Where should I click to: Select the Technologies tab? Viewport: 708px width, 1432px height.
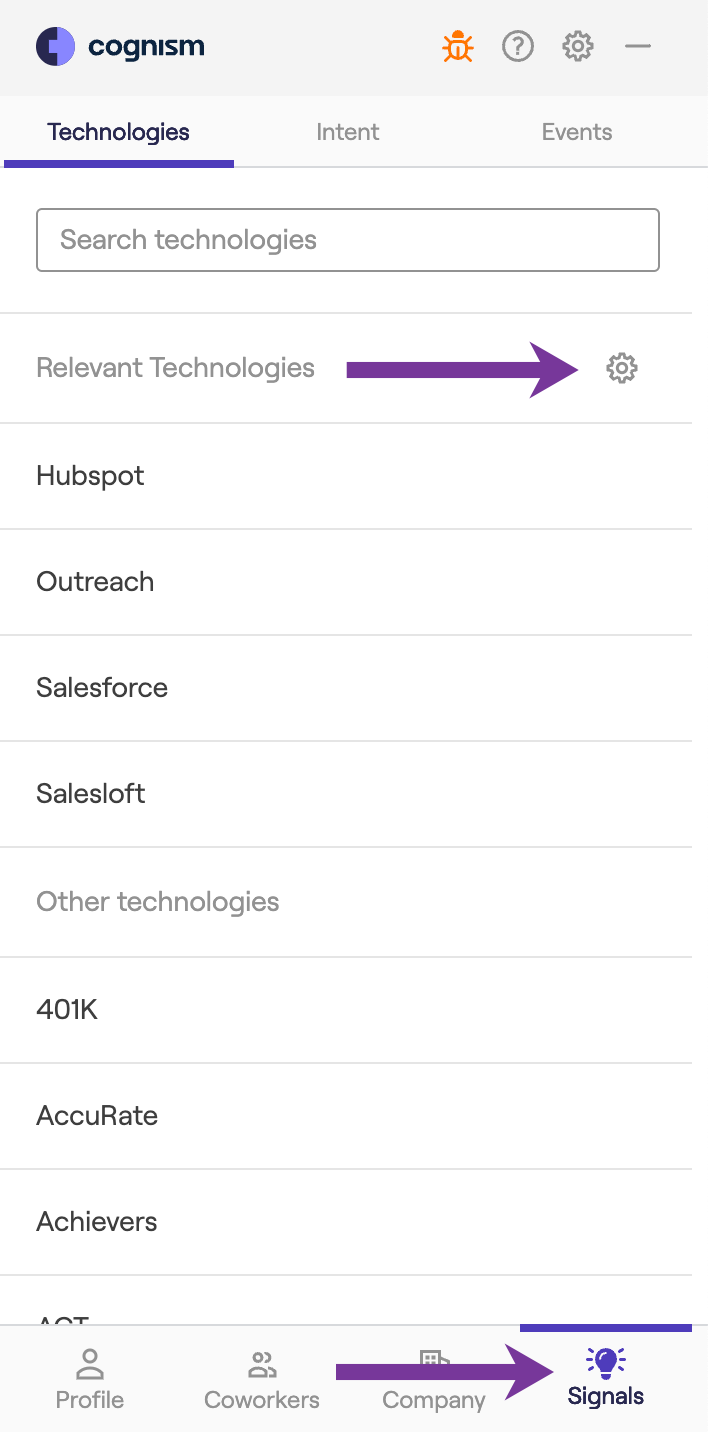click(118, 132)
